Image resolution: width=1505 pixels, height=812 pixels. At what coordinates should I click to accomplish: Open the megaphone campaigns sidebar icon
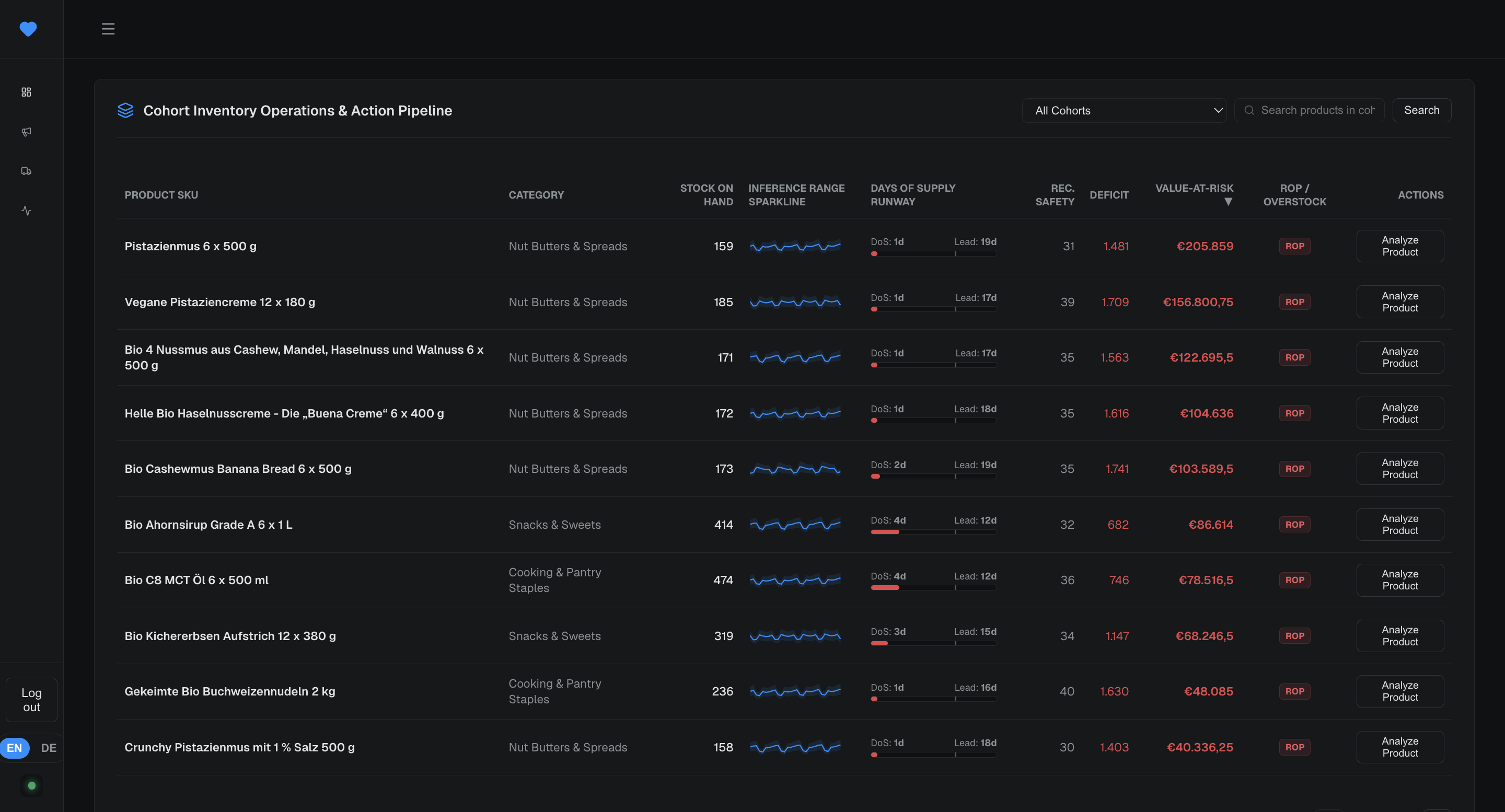26,132
